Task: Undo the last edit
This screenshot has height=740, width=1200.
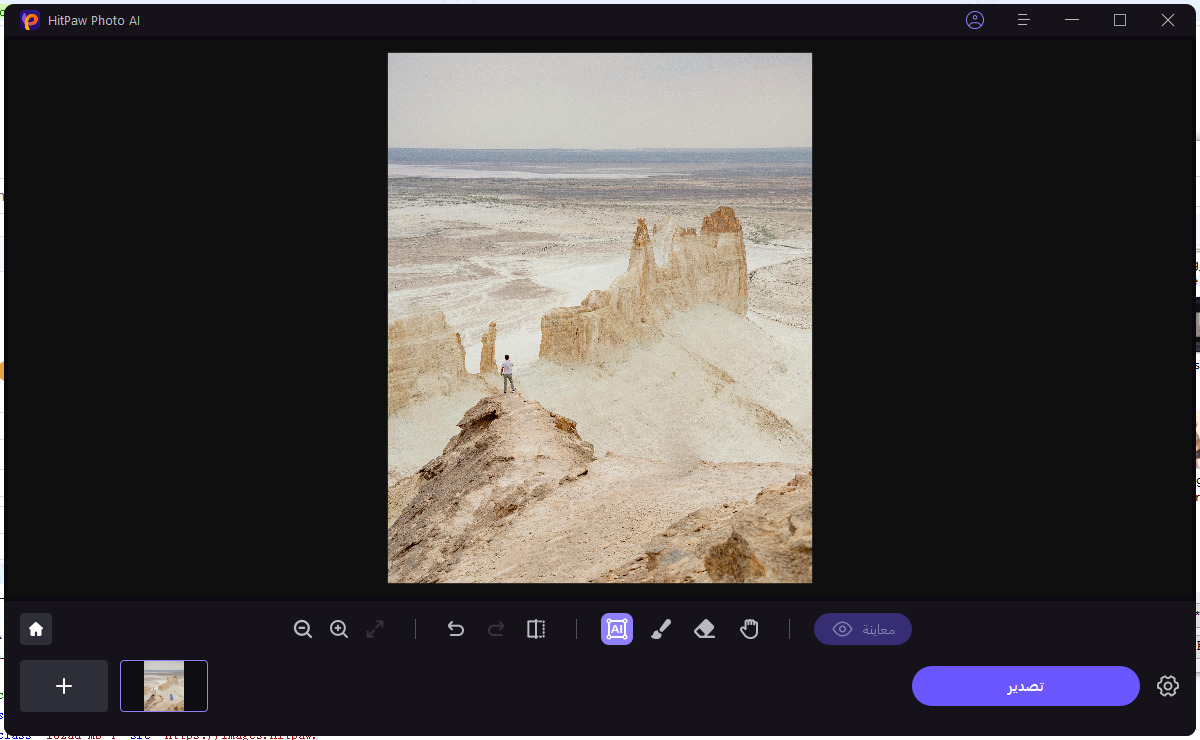Action: pos(456,629)
